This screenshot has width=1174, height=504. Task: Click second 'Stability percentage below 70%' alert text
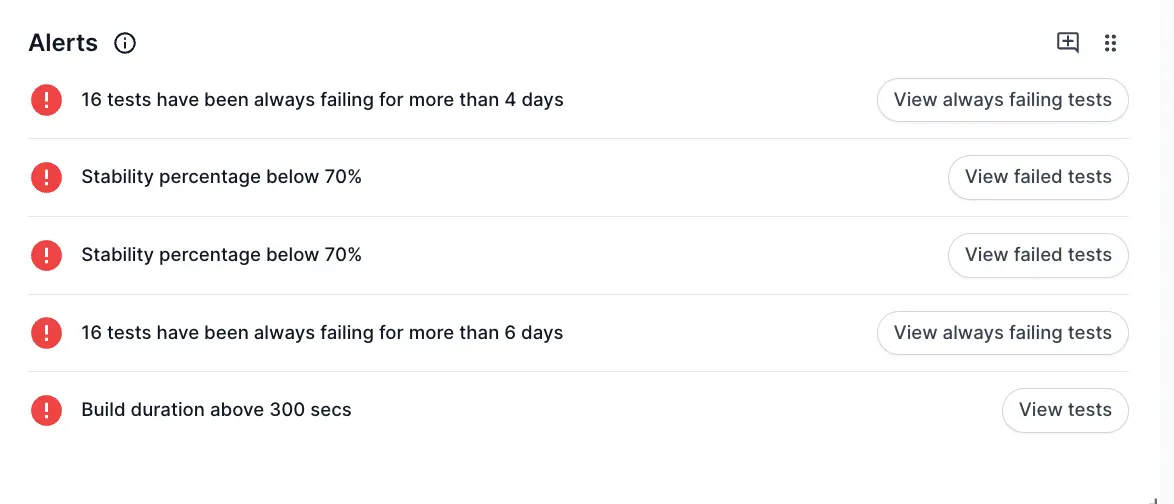(x=221, y=255)
